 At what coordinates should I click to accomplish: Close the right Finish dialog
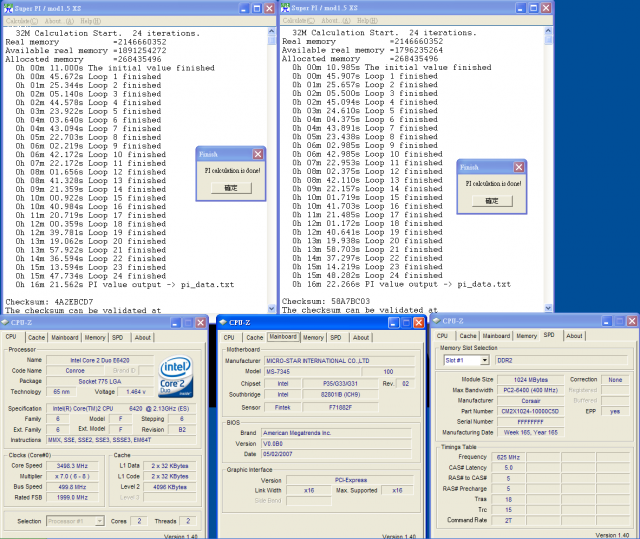pyautogui.click(x=519, y=167)
